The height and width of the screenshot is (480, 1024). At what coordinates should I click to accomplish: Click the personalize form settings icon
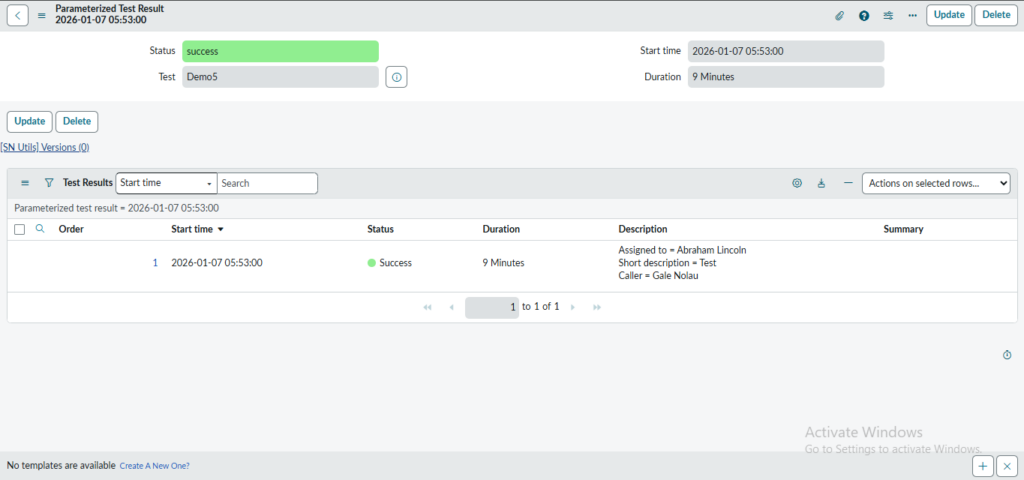(x=888, y=15)
